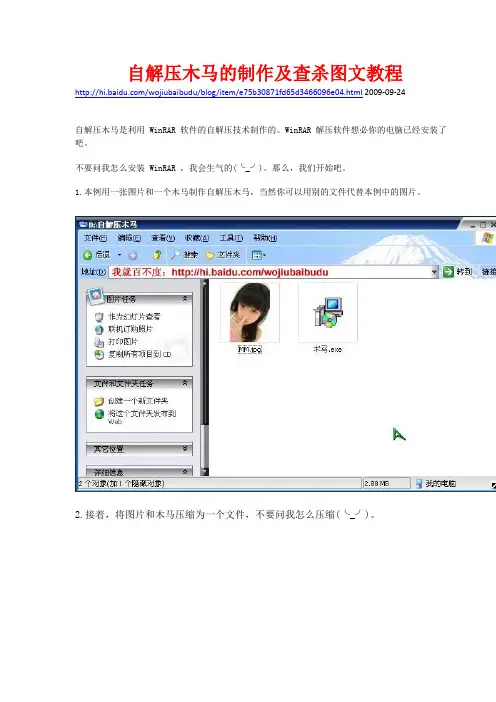Click the task pane scroll up arrow
This screenshot has height=702, width=496.
205,284
